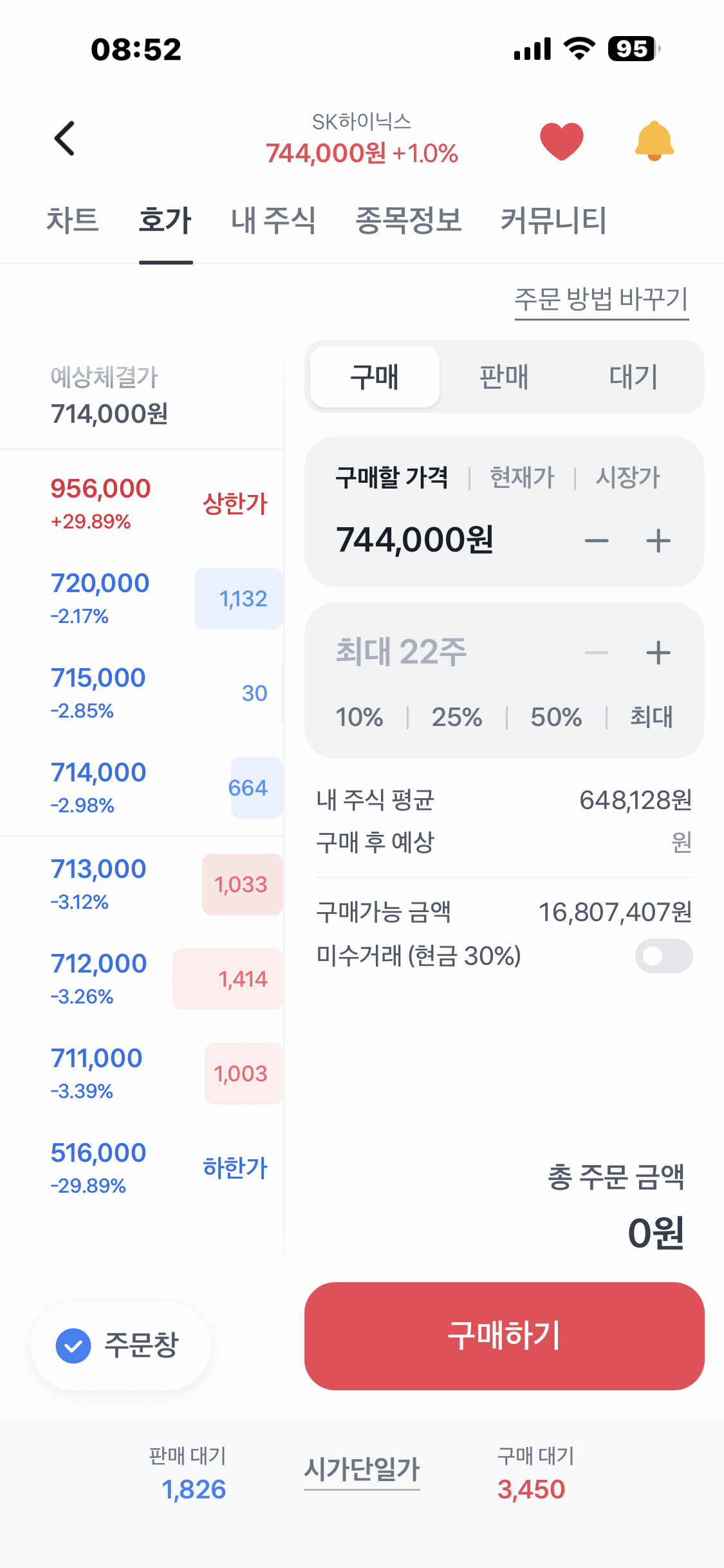Tap the yellow bell alert icon
724x1568 pixels.
[654, 140]
